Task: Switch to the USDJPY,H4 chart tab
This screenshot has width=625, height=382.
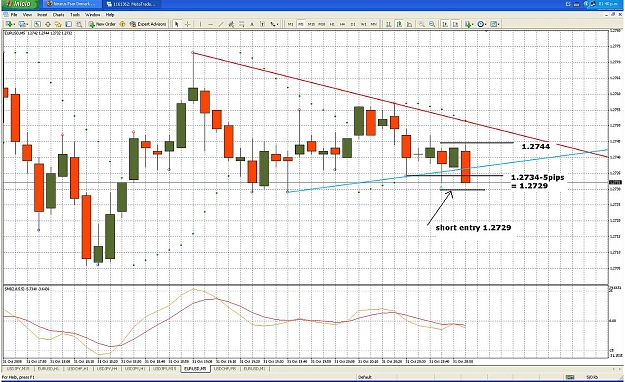Action: pos(107,369)
